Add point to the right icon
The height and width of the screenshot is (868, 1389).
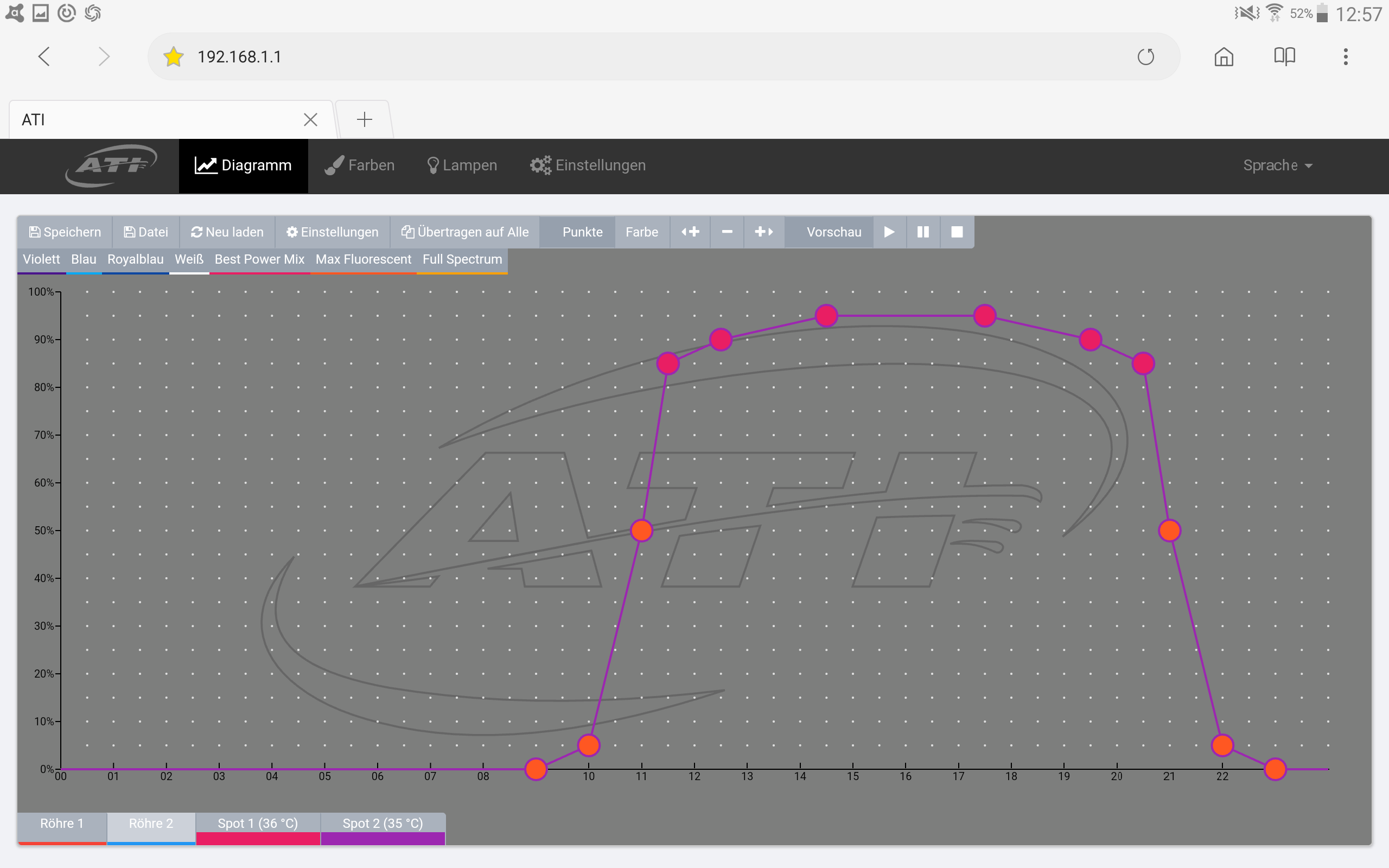click(764, 232)
